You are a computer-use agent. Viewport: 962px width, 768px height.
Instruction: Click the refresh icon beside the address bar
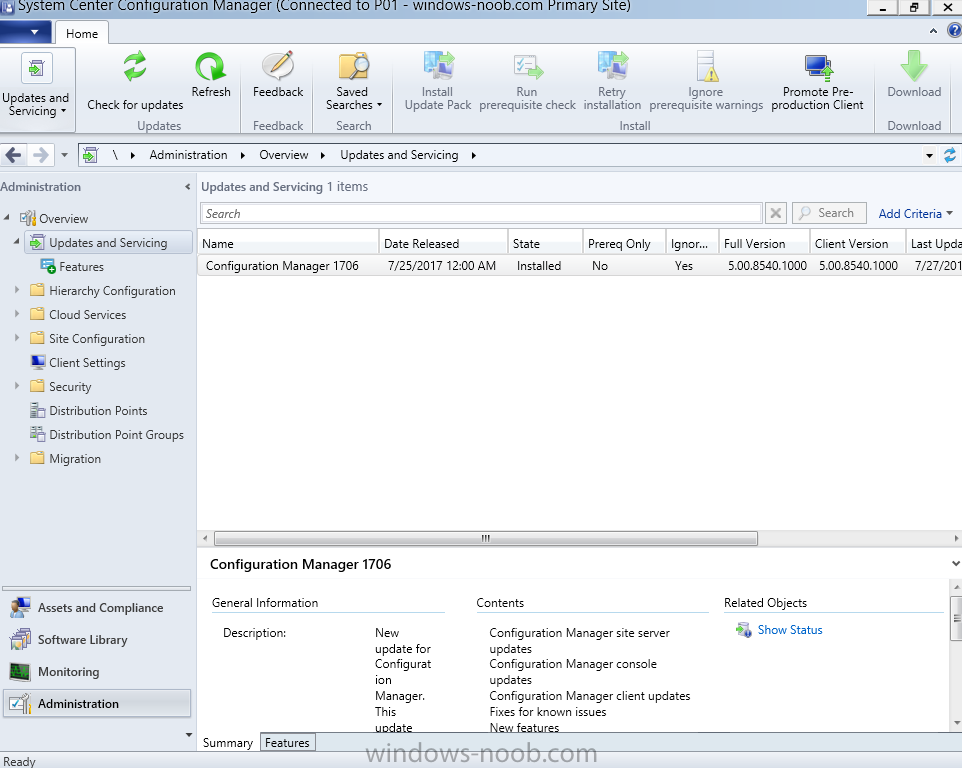[950, 155]
